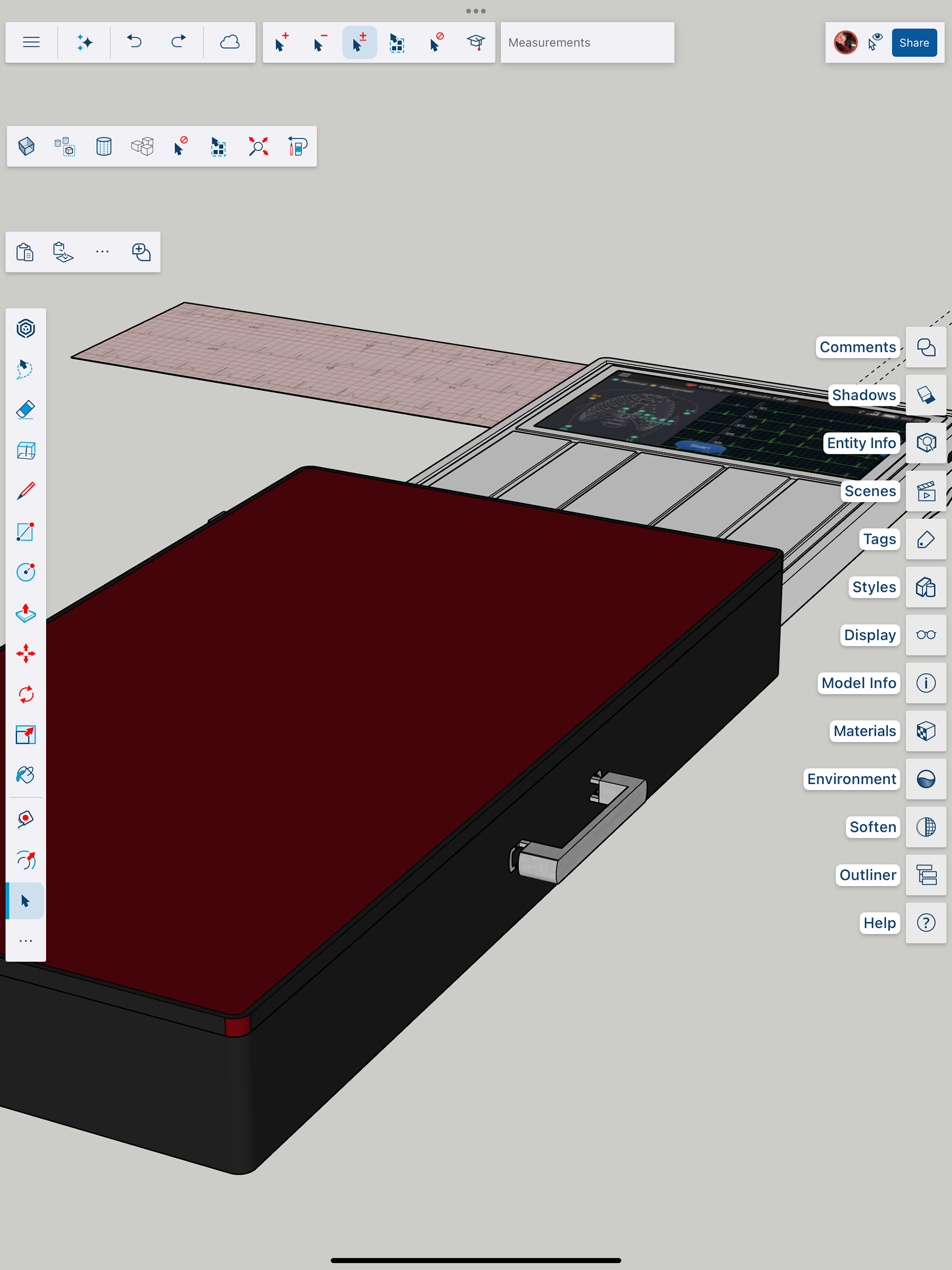
Task: Select the Eraser tool
Action: 26,409
